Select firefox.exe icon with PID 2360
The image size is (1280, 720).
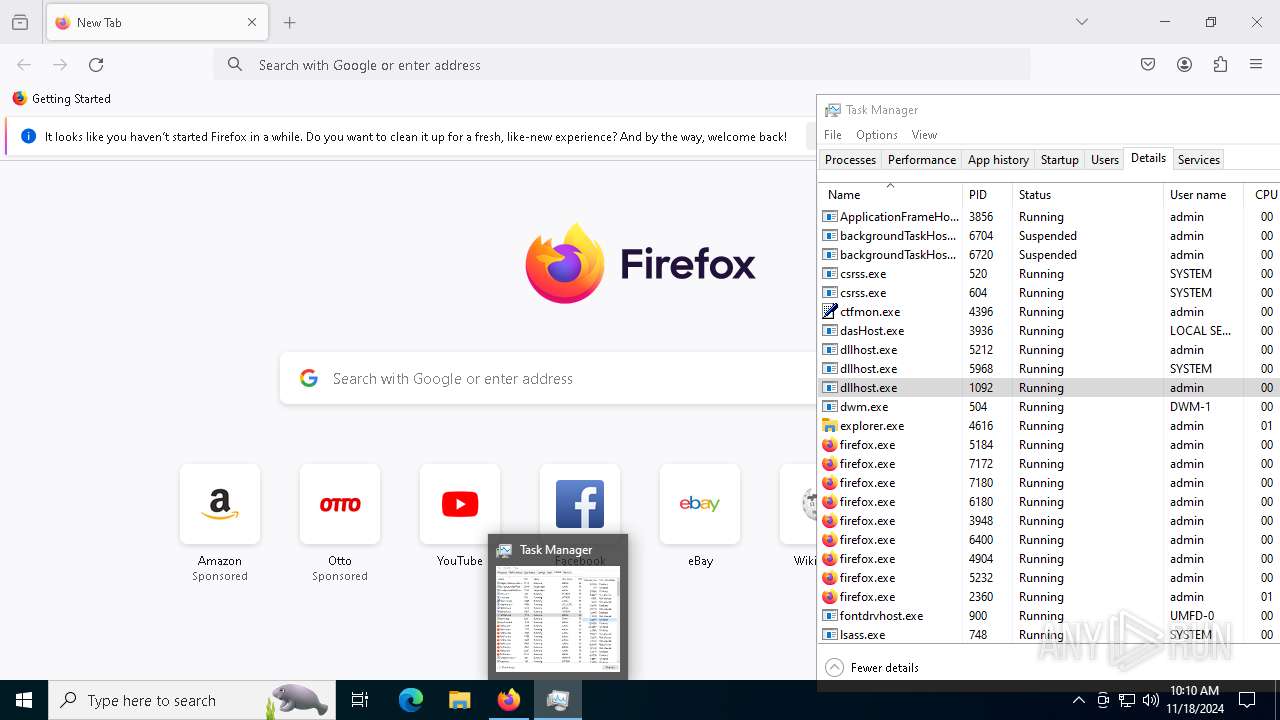(830, 596)
